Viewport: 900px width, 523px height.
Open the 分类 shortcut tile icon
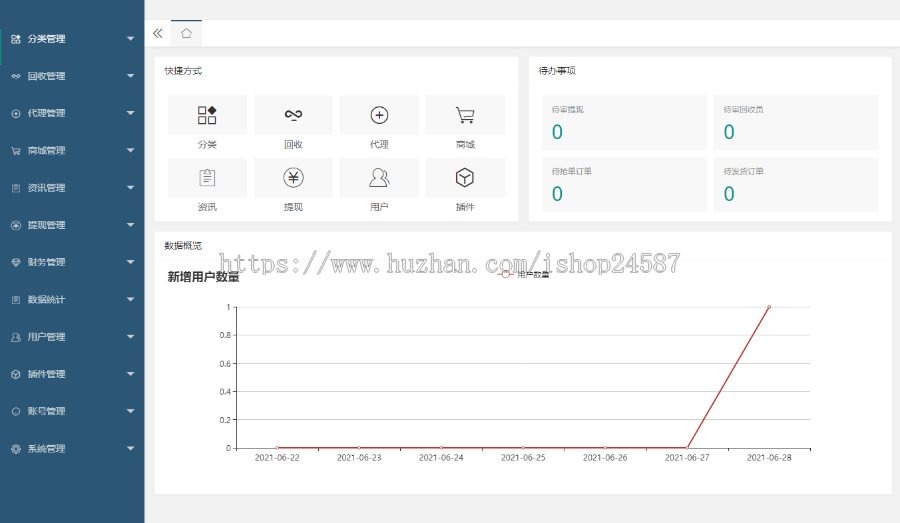207,115
